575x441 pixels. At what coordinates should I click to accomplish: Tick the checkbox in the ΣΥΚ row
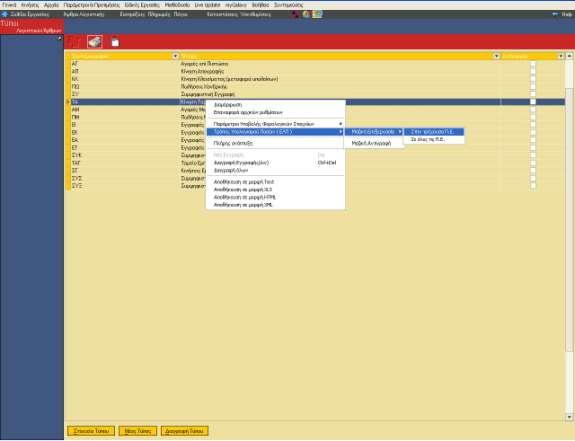533,155
